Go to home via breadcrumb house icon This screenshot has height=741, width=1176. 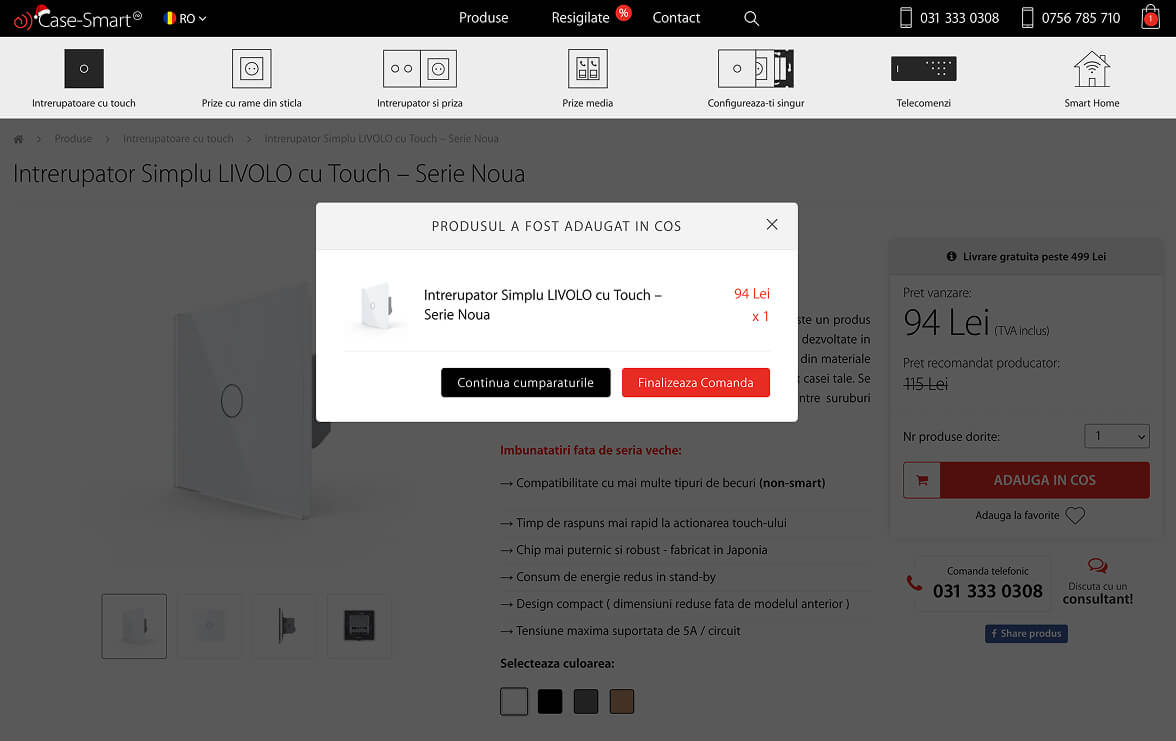pyautogui.click(x=18, y=139)
